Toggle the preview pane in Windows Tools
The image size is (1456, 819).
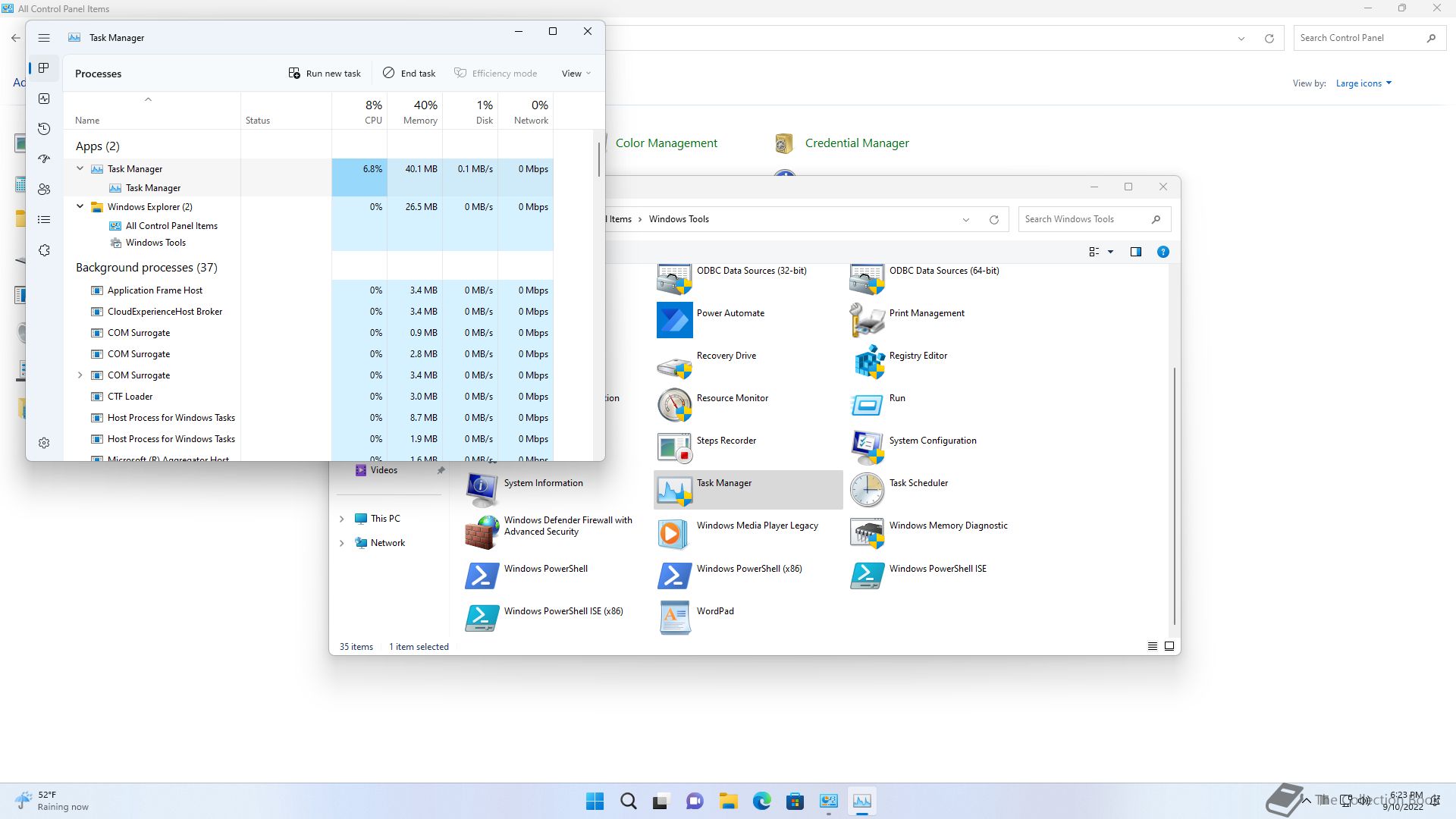click(1135, 252)
